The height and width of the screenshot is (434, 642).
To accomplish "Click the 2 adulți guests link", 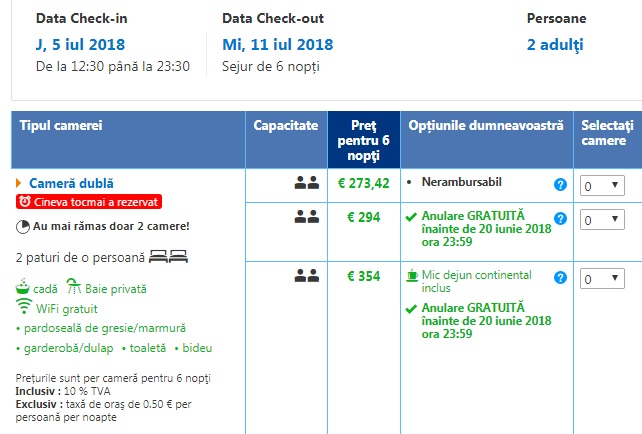I will (554, 44).
